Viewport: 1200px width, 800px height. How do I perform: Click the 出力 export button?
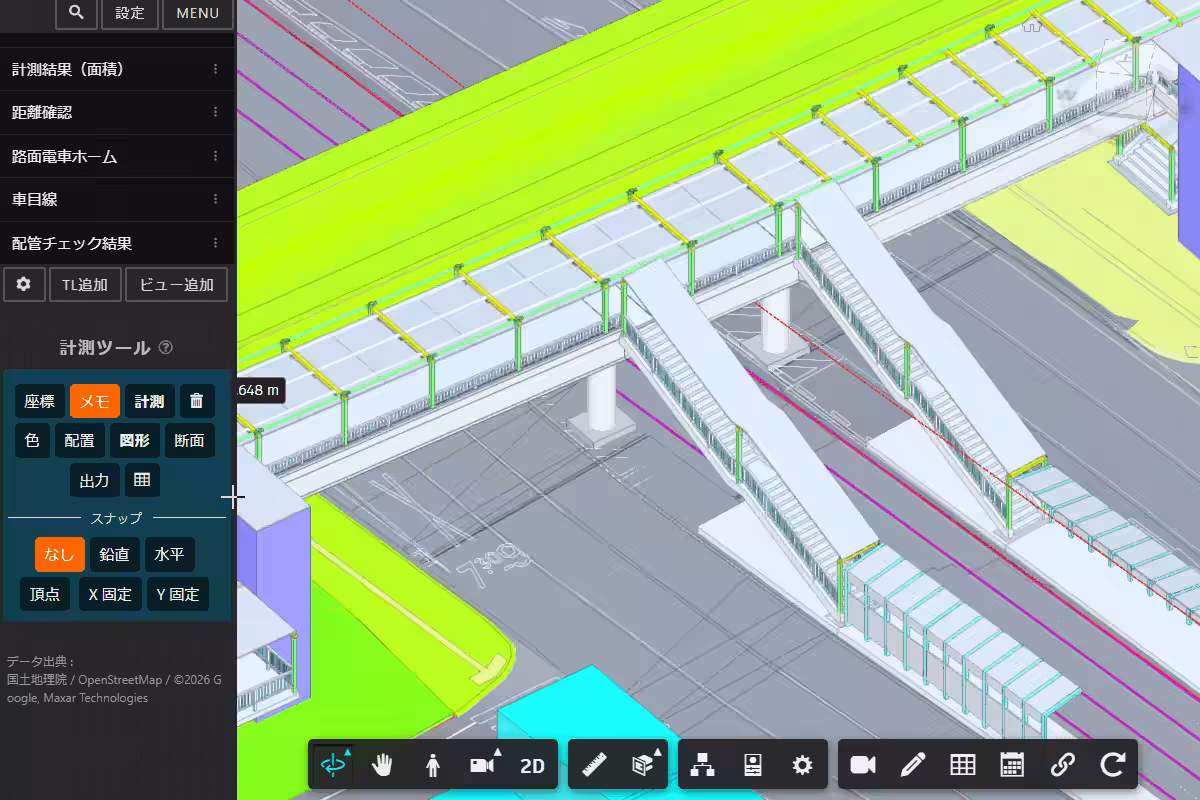pyautogui.click(x=95, y=481)
